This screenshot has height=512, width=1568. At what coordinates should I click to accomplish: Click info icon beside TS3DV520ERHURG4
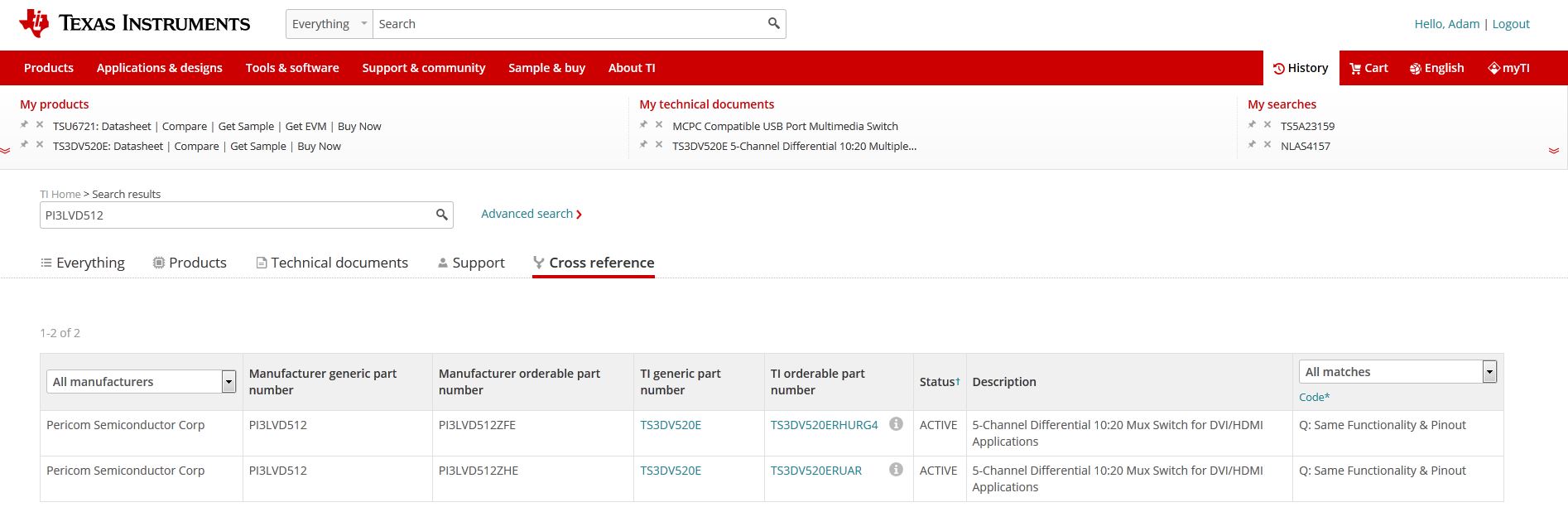coord(896,424)
